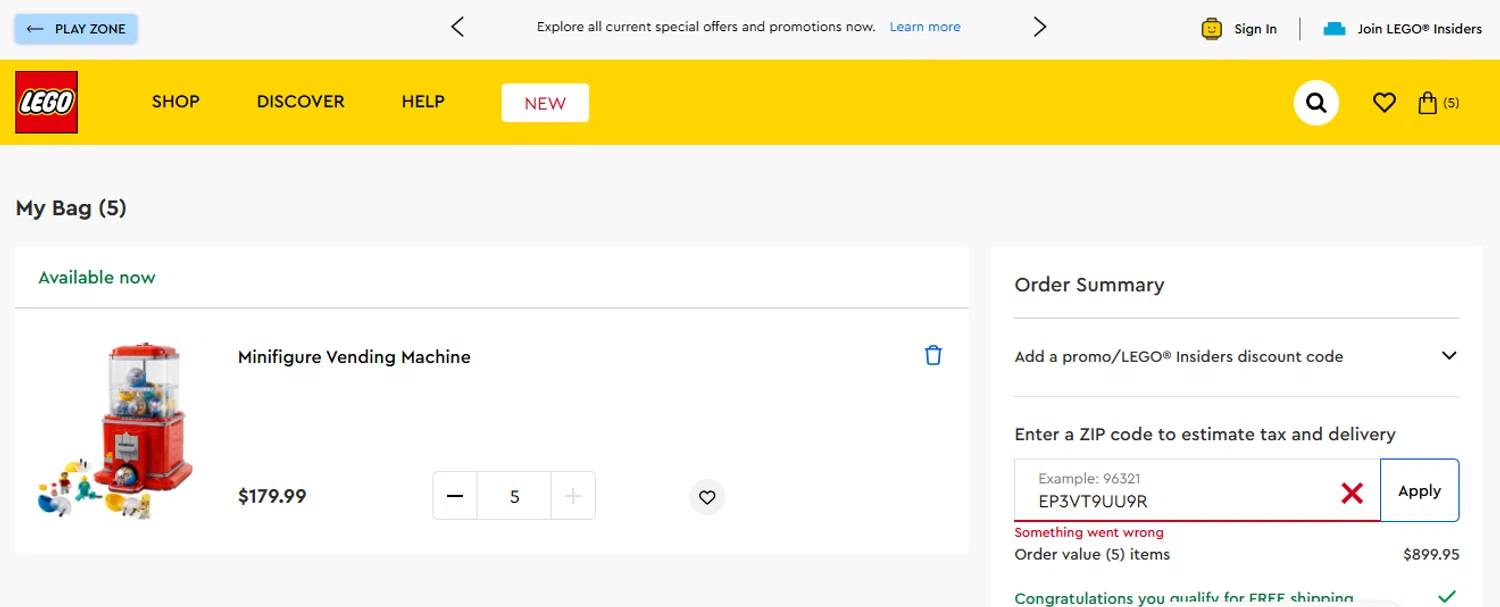Open the Minifigure Vending Machine product title
Screen dimensions: 1500x607
tap(354, 357)
